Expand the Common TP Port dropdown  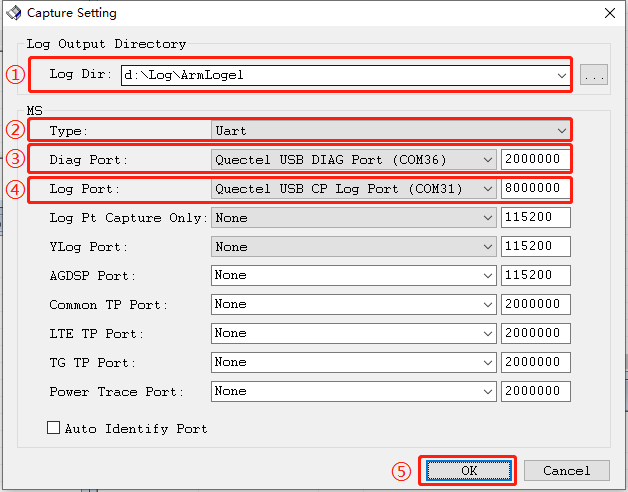pyautogui.click(x=487, y=304)
